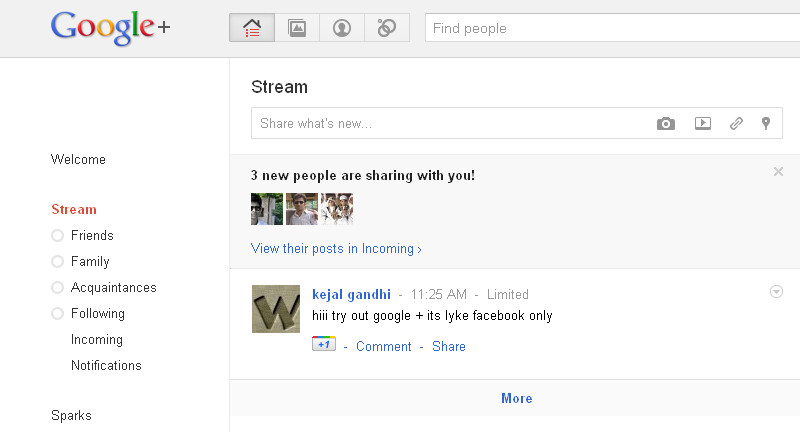Open Notifications in the sidebar
This screenshot has height=432, width=800.
(x=106, y=365)
